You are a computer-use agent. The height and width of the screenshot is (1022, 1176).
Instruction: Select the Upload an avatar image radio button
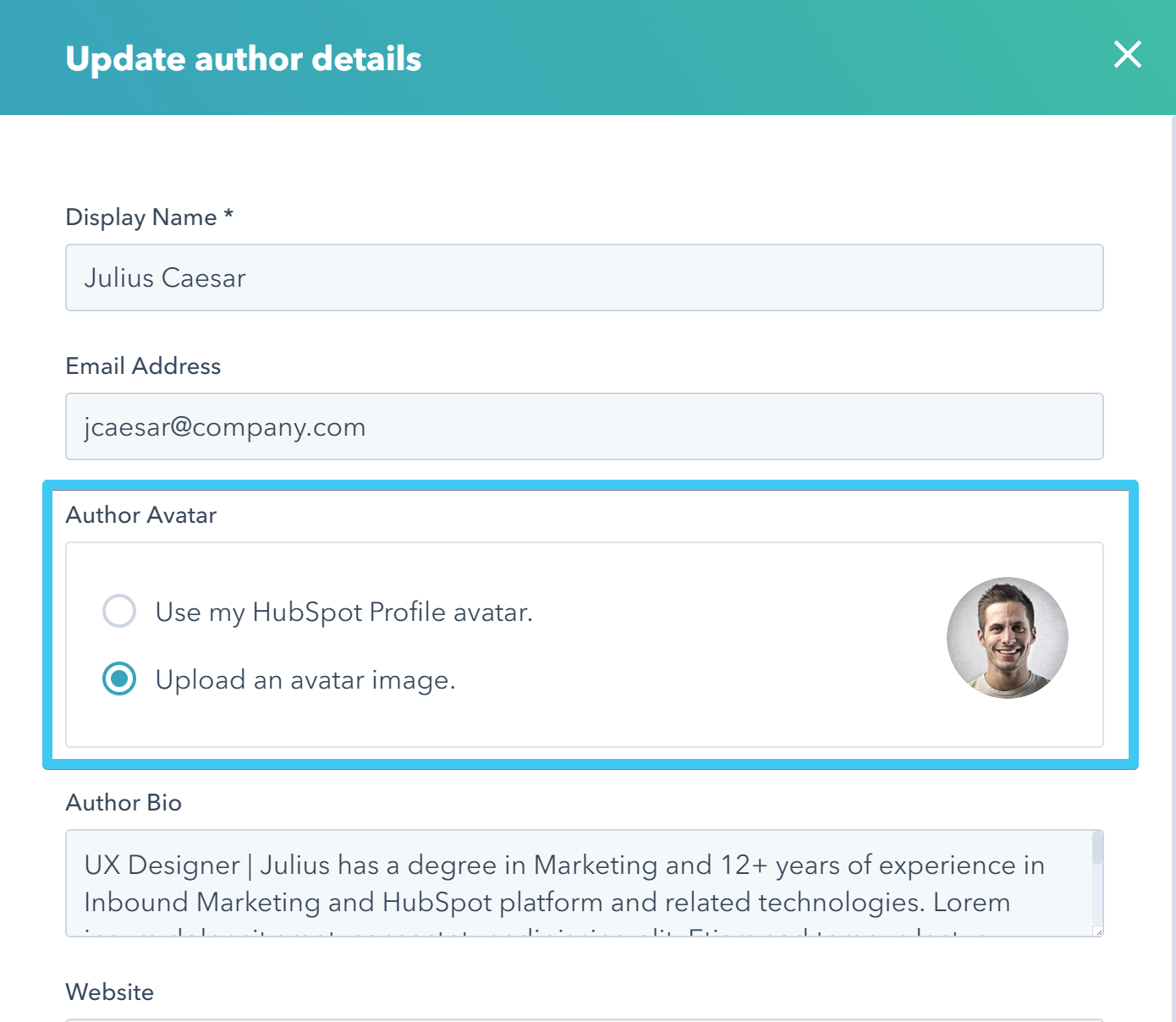(119, 679)
